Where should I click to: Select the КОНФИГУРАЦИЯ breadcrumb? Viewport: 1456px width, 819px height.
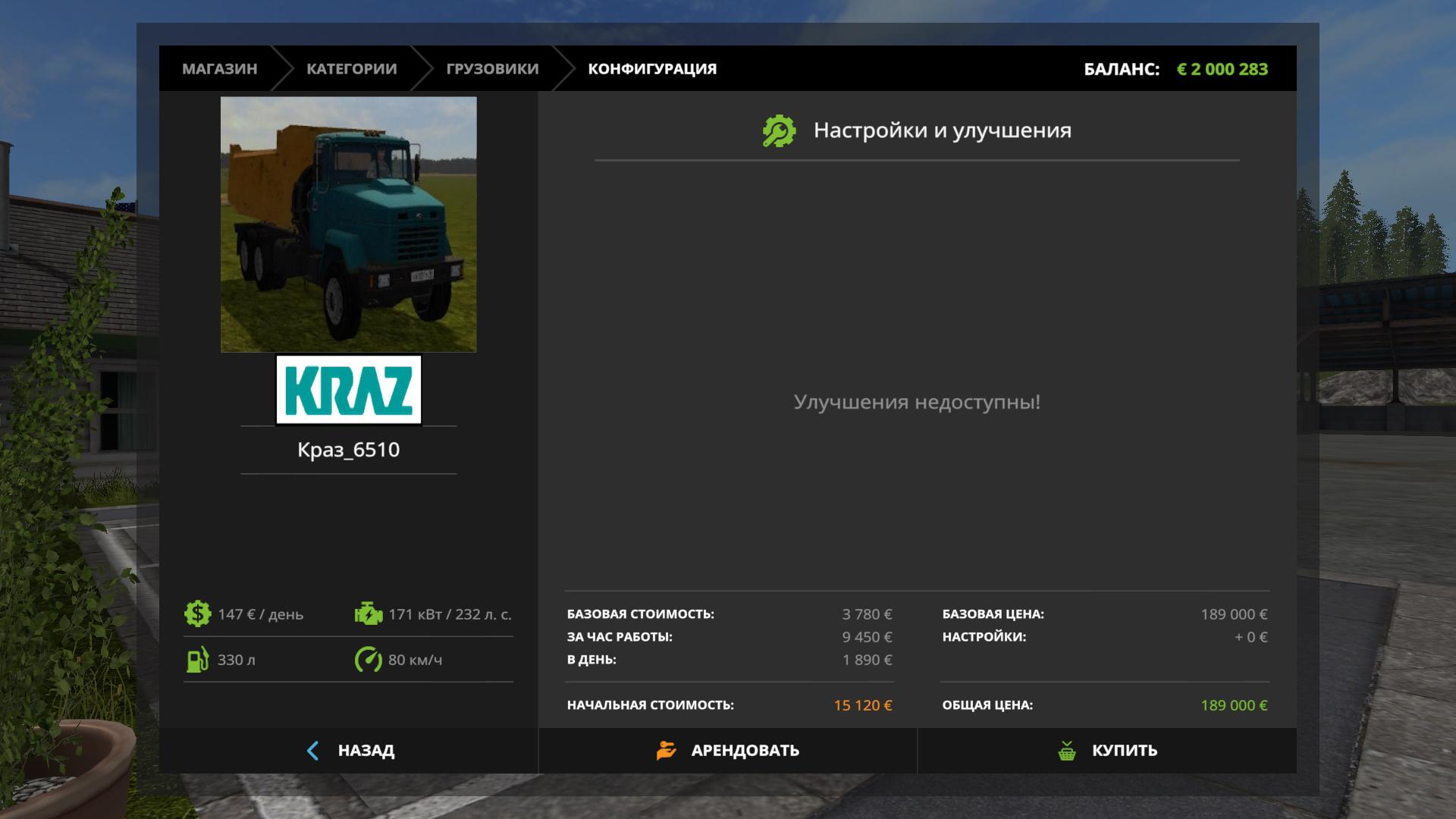click(x=652, y=69)
